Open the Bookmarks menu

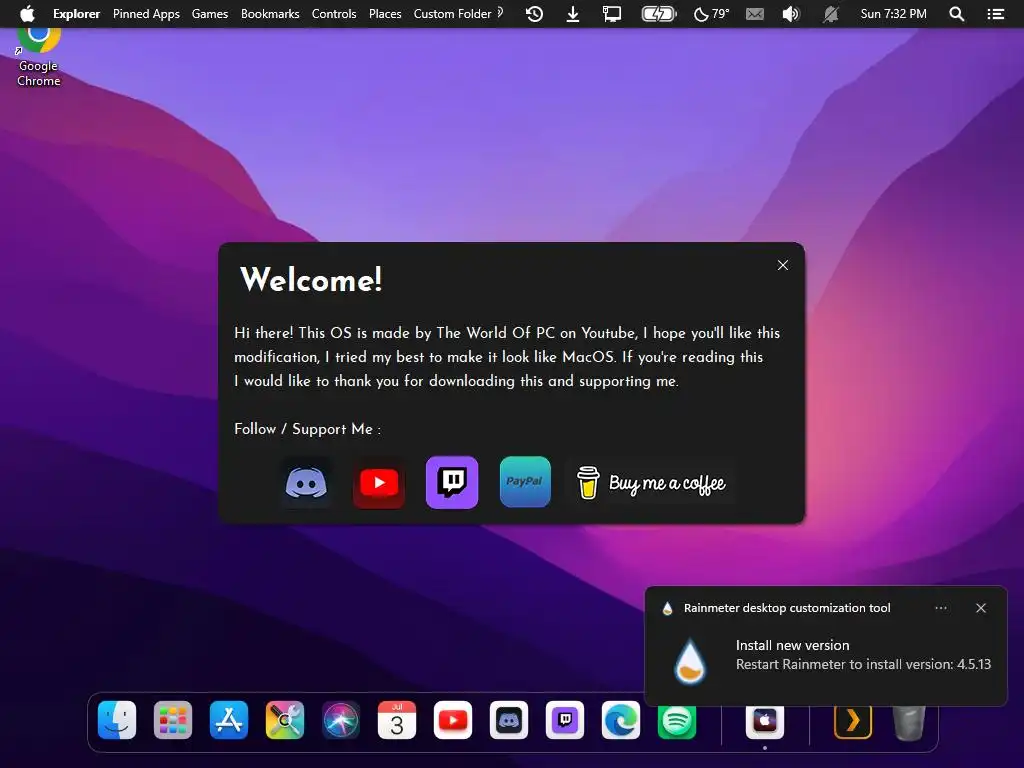pyautogui.click(x=270, y=14)
